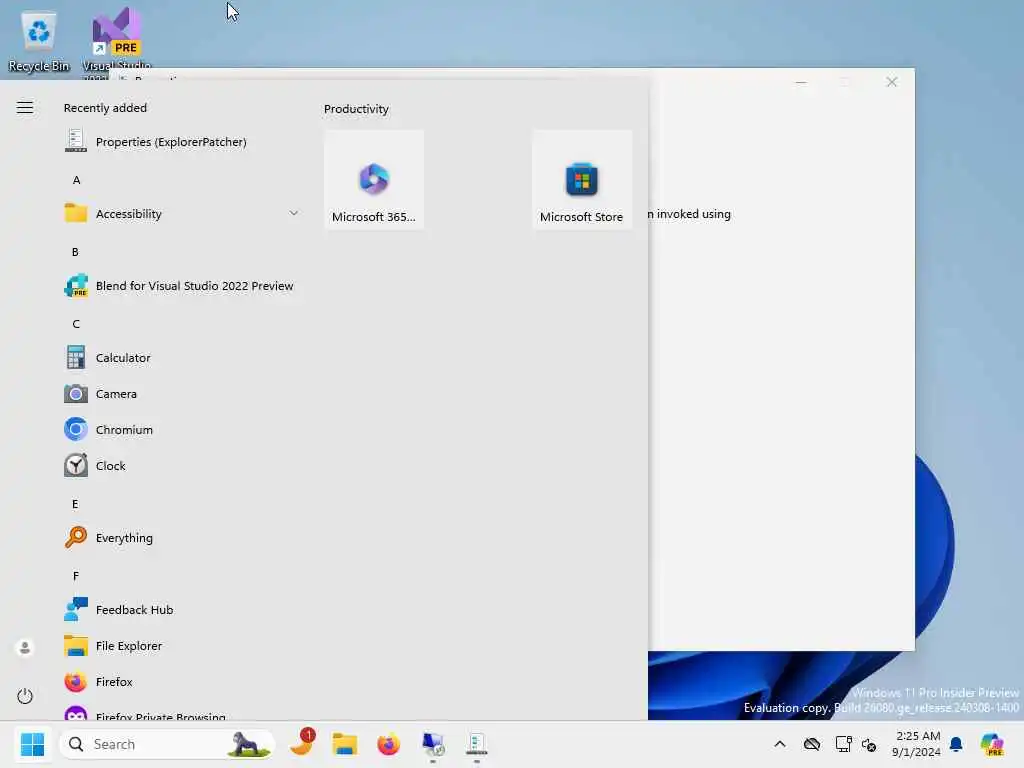The width and height of the screenshot is (1024, 768).
Task: Expand the Accessibility folder chevron
Action: (x=293, y=214)
